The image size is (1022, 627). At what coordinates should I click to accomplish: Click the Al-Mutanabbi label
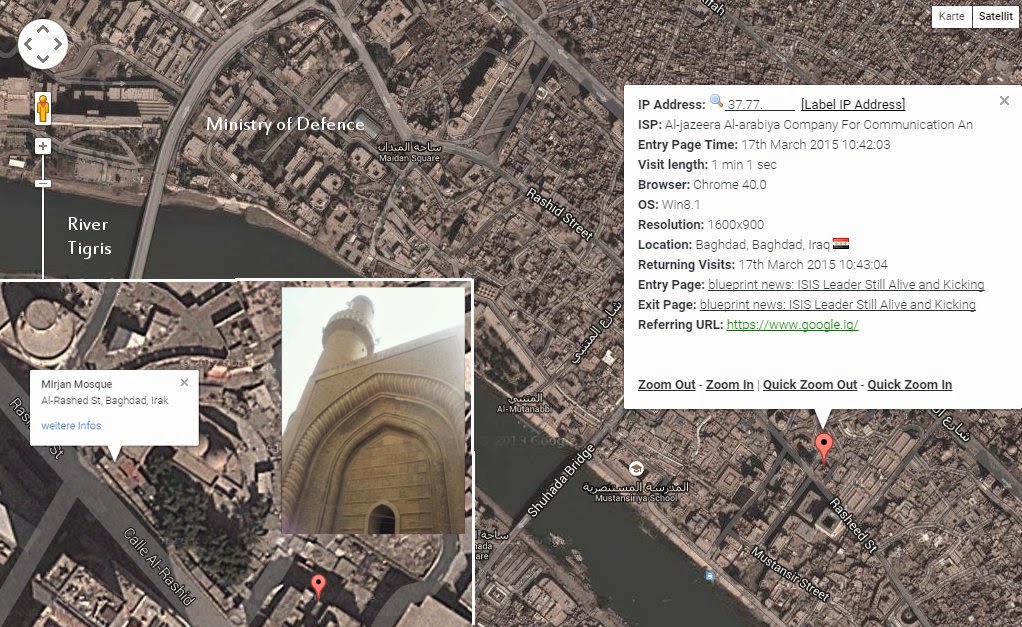click(525, 403)
